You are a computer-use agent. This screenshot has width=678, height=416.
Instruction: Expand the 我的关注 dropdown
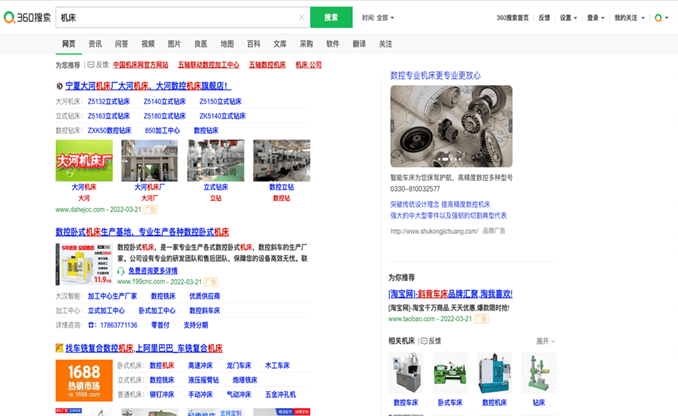click(629, 18)
